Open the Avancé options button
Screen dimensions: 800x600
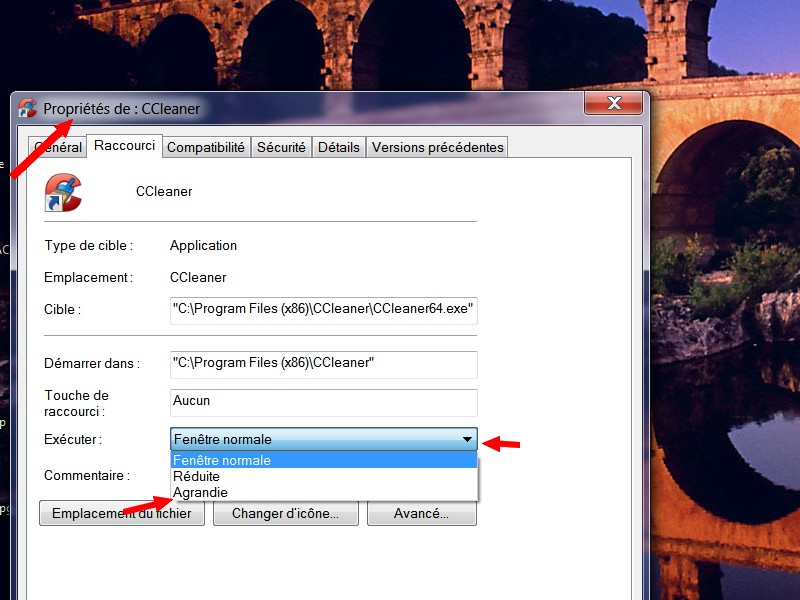coord(421,513)
